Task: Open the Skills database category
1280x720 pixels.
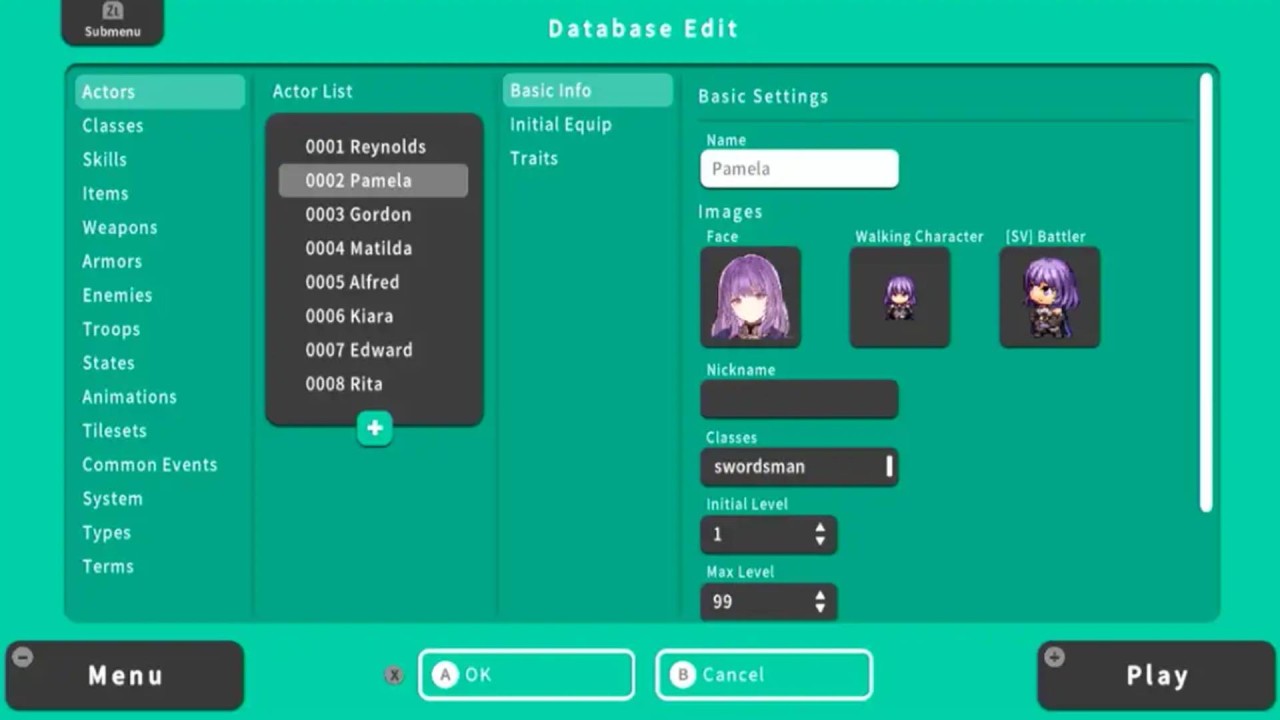Action: click(x=105, y=160)
